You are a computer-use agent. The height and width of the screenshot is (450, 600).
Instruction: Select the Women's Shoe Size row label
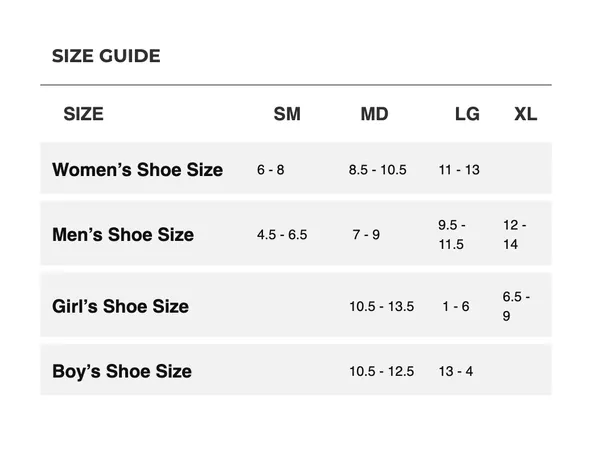[137, 170]
